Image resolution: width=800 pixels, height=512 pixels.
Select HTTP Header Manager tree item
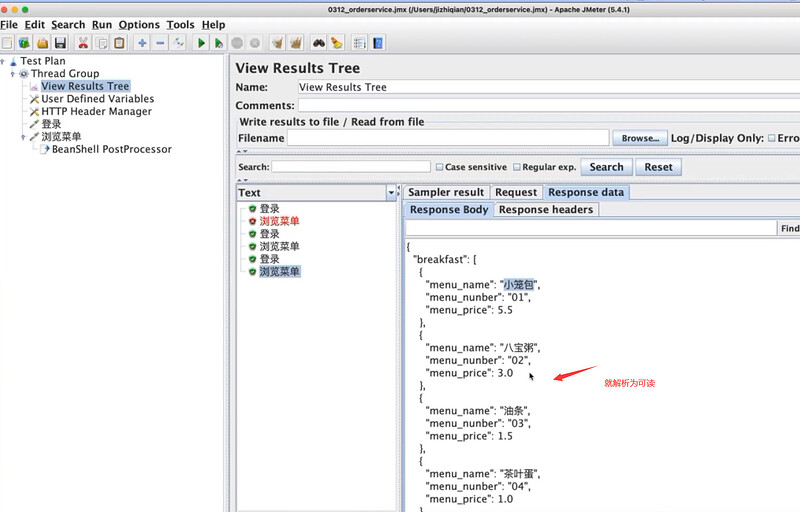point(96,112)
